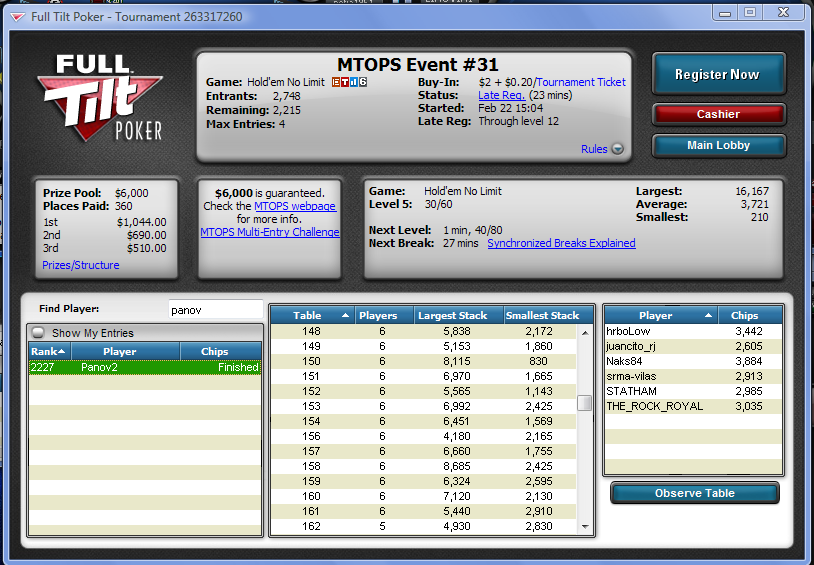This screenshot has width=814, height=565.
Task: Click the grey 6-max icon
Action: (363, 82)
